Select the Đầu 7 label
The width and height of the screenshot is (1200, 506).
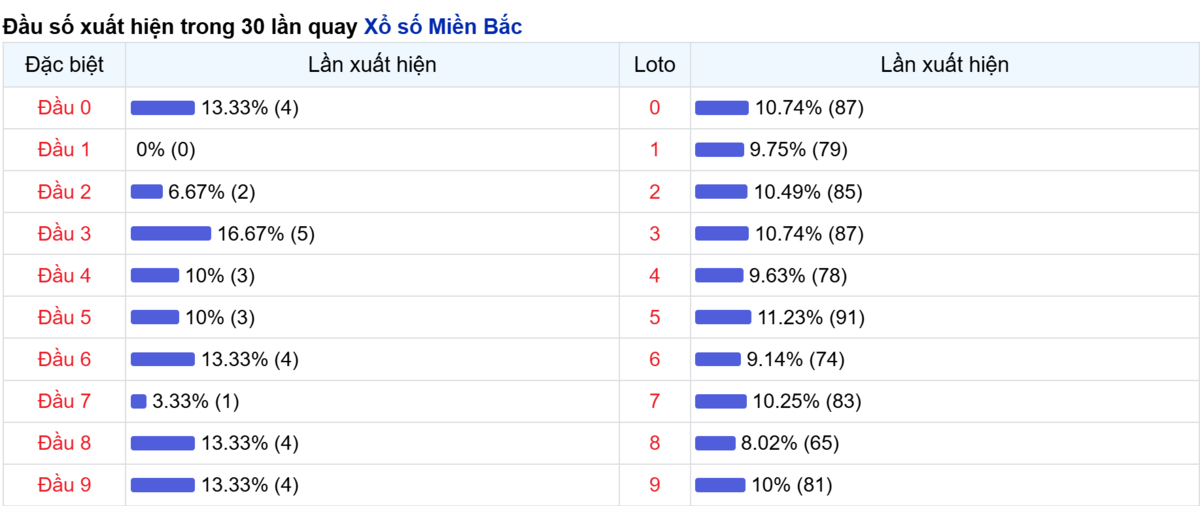coord(64,402)
